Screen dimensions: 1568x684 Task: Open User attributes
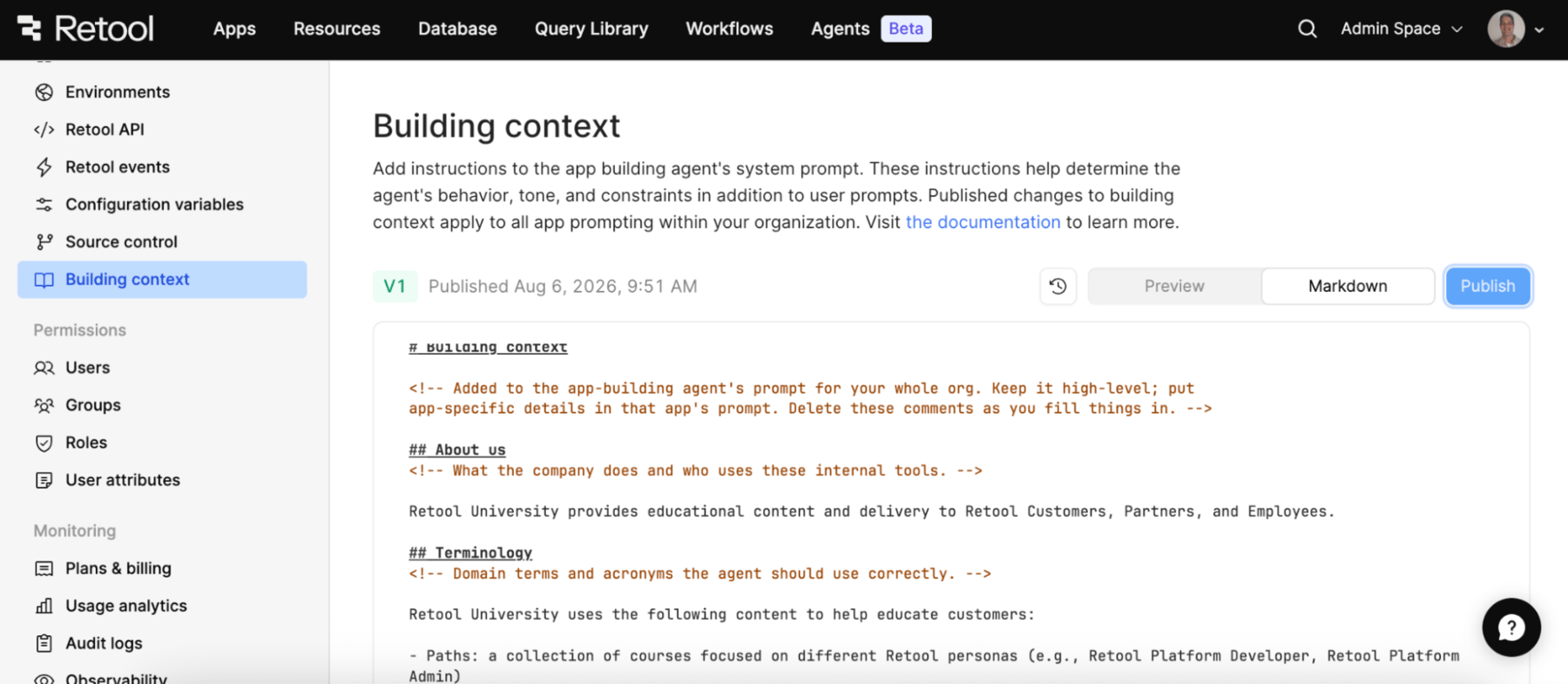(162, 480)
